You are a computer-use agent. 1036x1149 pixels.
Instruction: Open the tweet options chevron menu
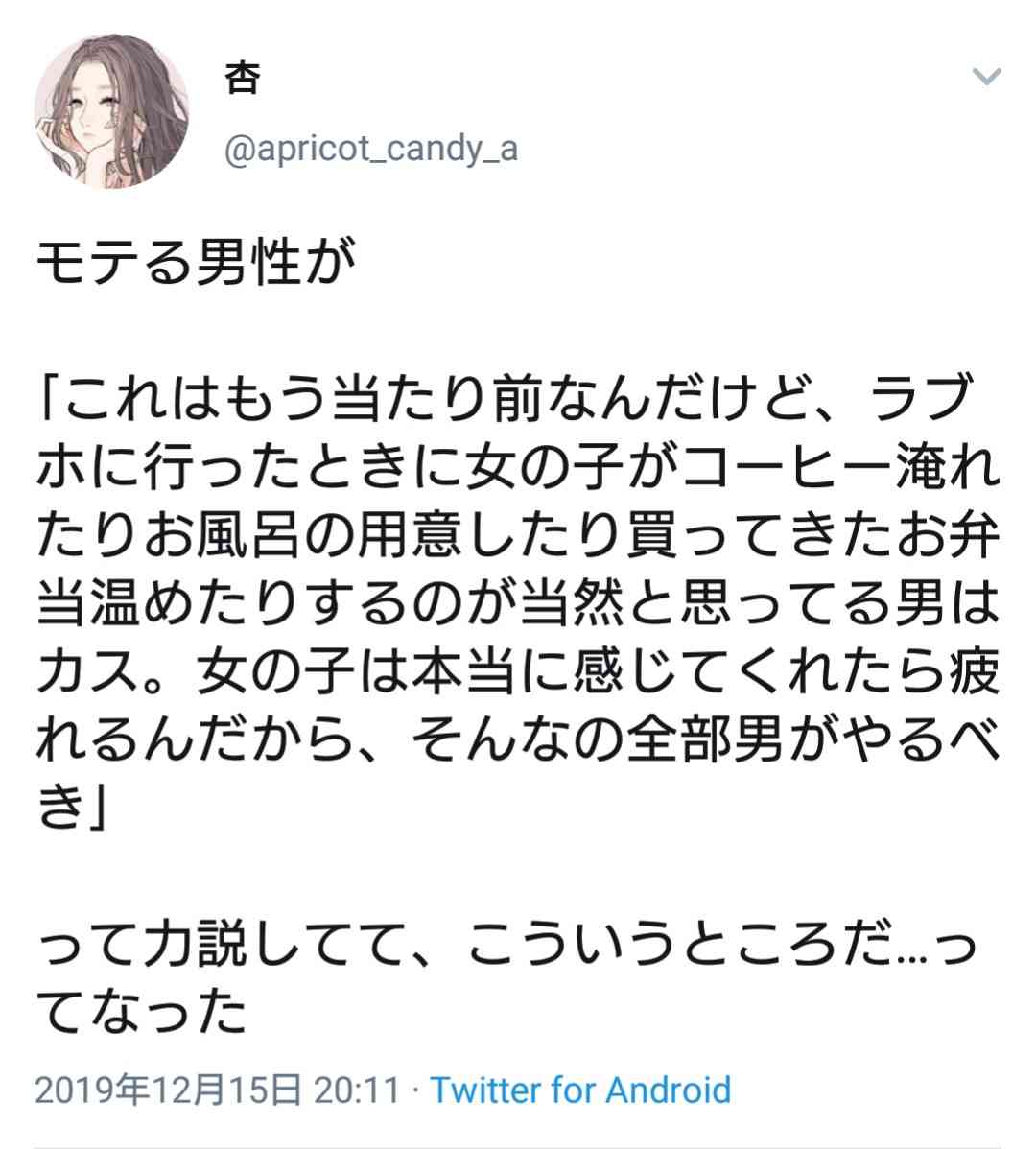click(986, 76)
